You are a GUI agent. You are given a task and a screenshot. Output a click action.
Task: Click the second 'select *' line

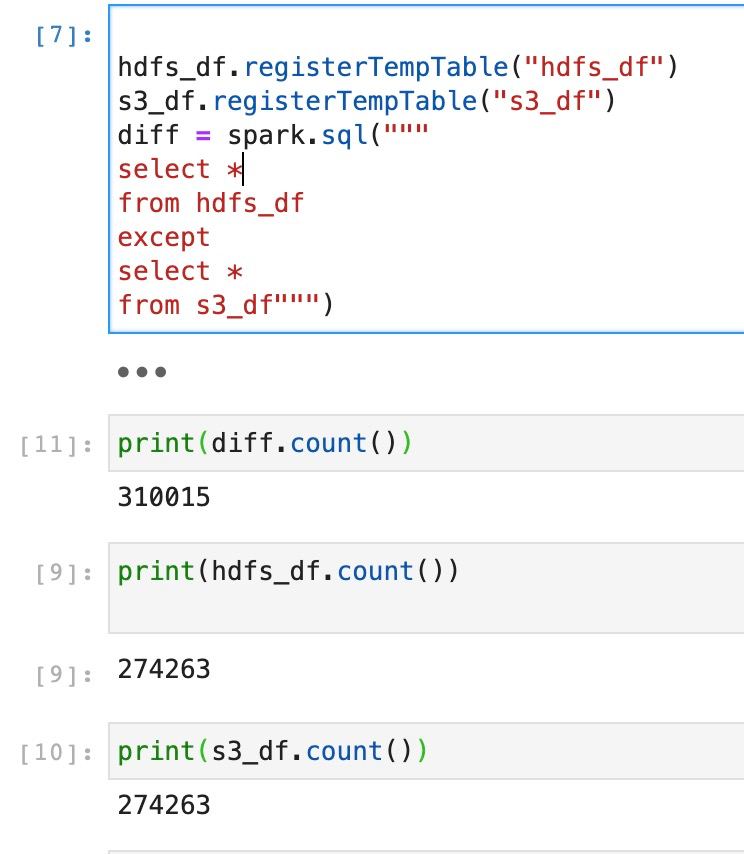[x=180, y=272]
